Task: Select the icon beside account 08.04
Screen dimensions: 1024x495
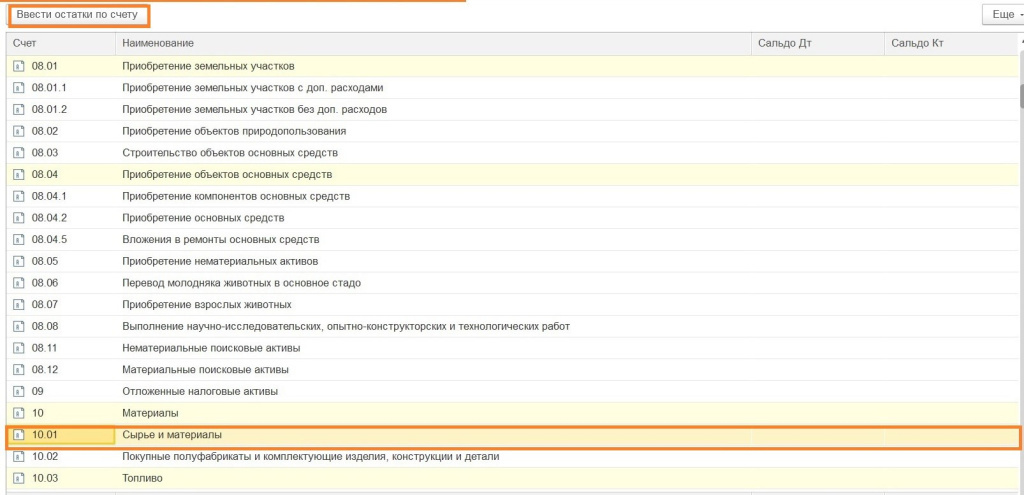Action: 18,174
